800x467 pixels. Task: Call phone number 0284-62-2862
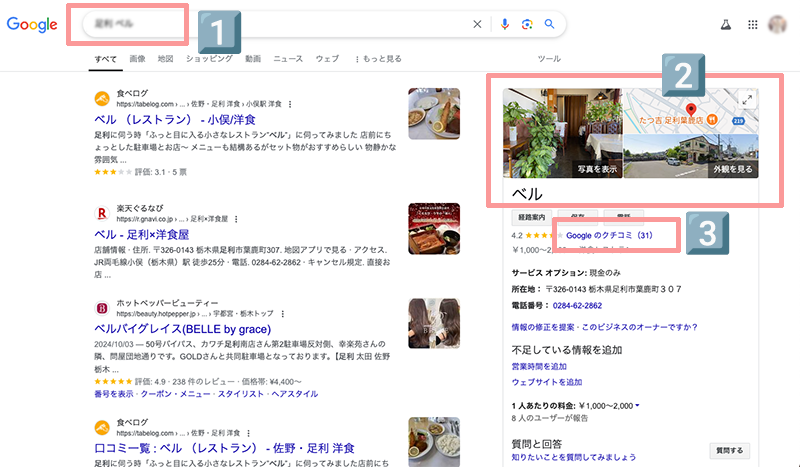pos(577,306)
